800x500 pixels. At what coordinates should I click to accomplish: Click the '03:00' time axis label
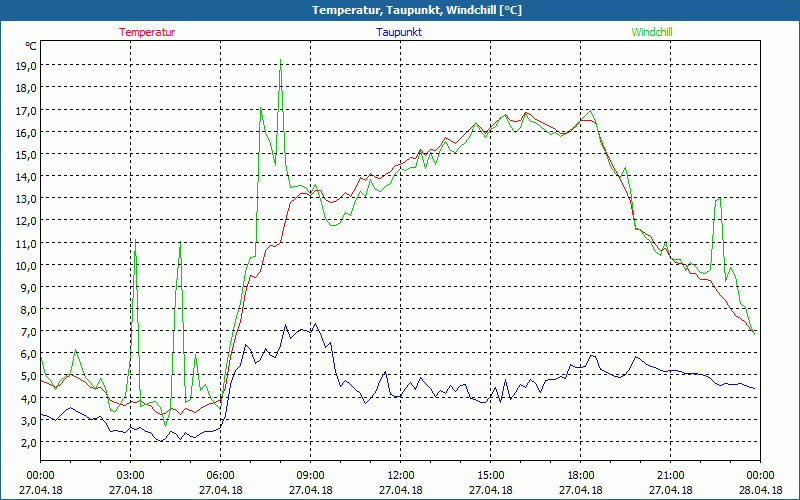[x=131, y=476]
